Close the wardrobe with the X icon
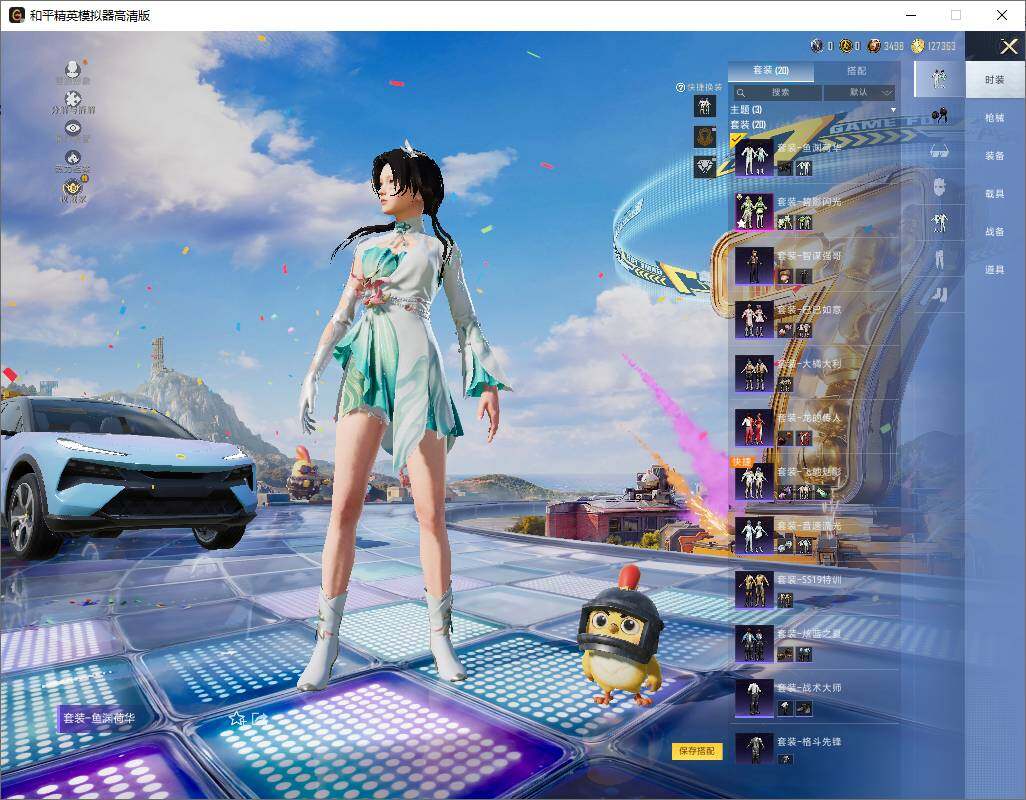The width and height of the screenshot is (1026, 800). [1008, 46]
